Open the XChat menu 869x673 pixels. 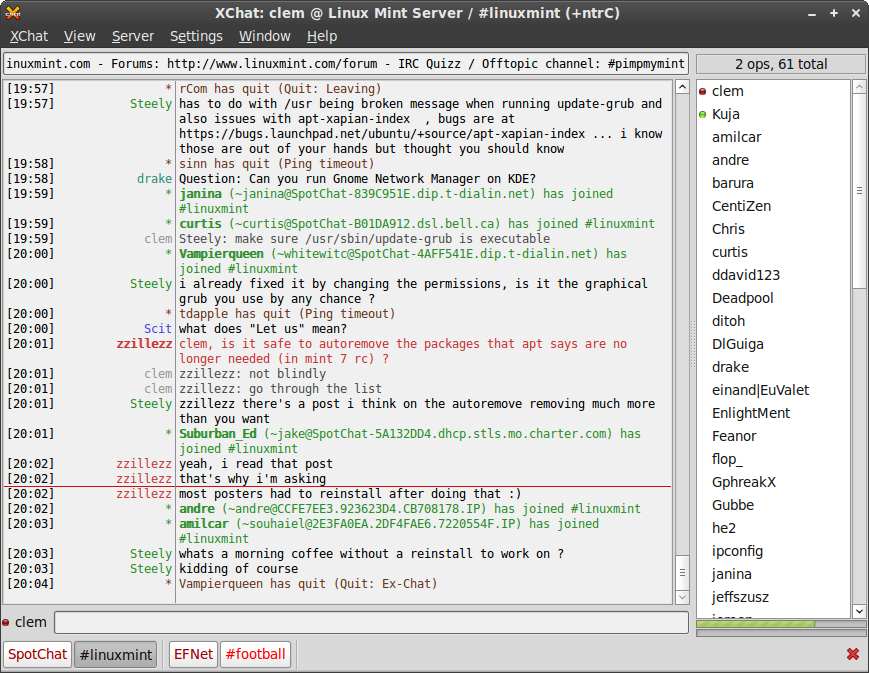(29, 37)
